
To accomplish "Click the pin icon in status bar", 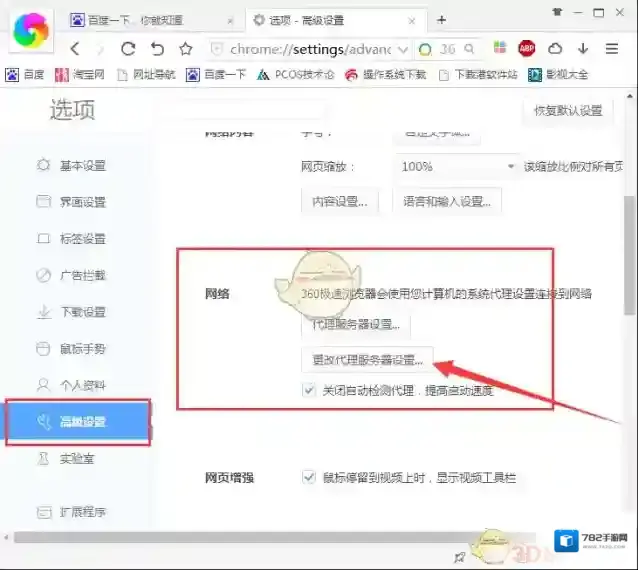I will pos(460,557).
